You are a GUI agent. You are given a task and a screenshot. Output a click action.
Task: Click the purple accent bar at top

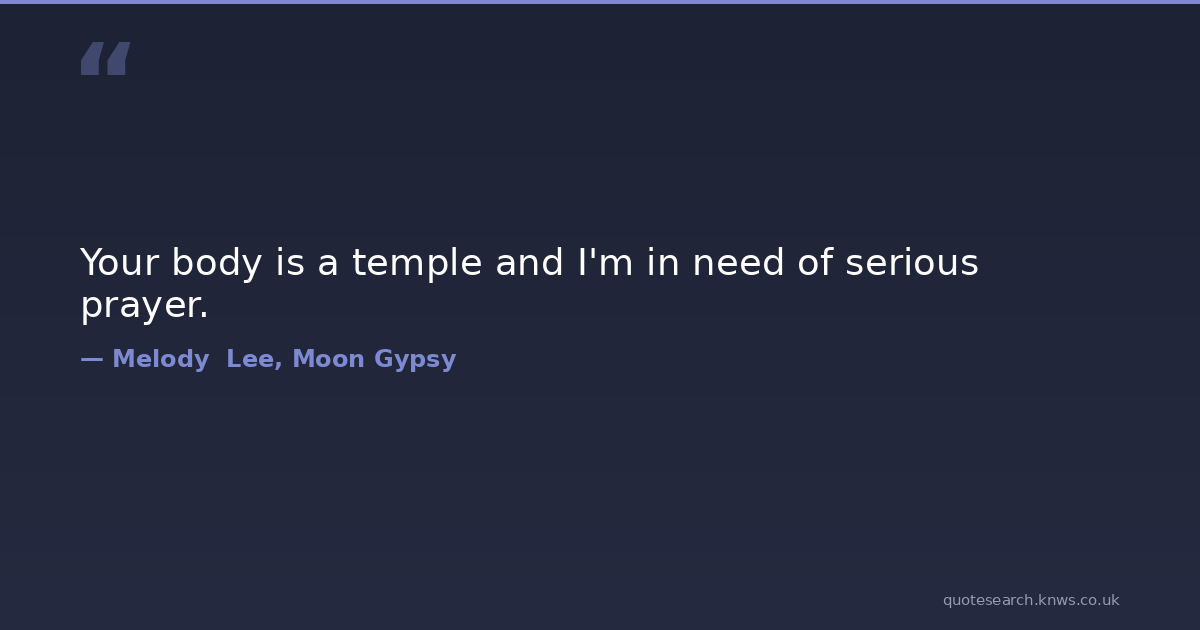click(x=600, y=2)
